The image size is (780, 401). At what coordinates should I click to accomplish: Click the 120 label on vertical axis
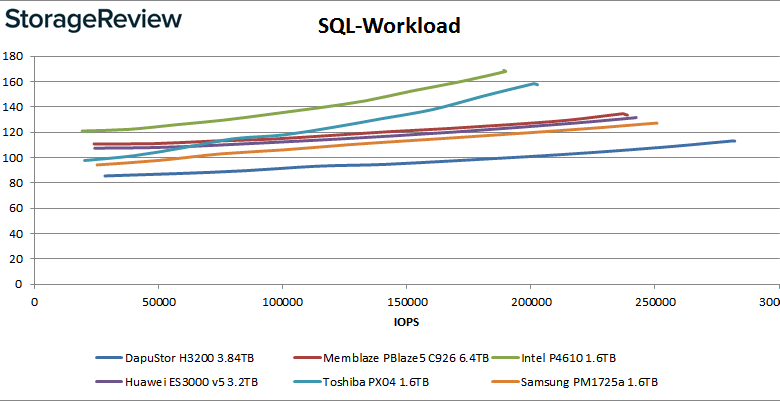click(x=12, y=132)
